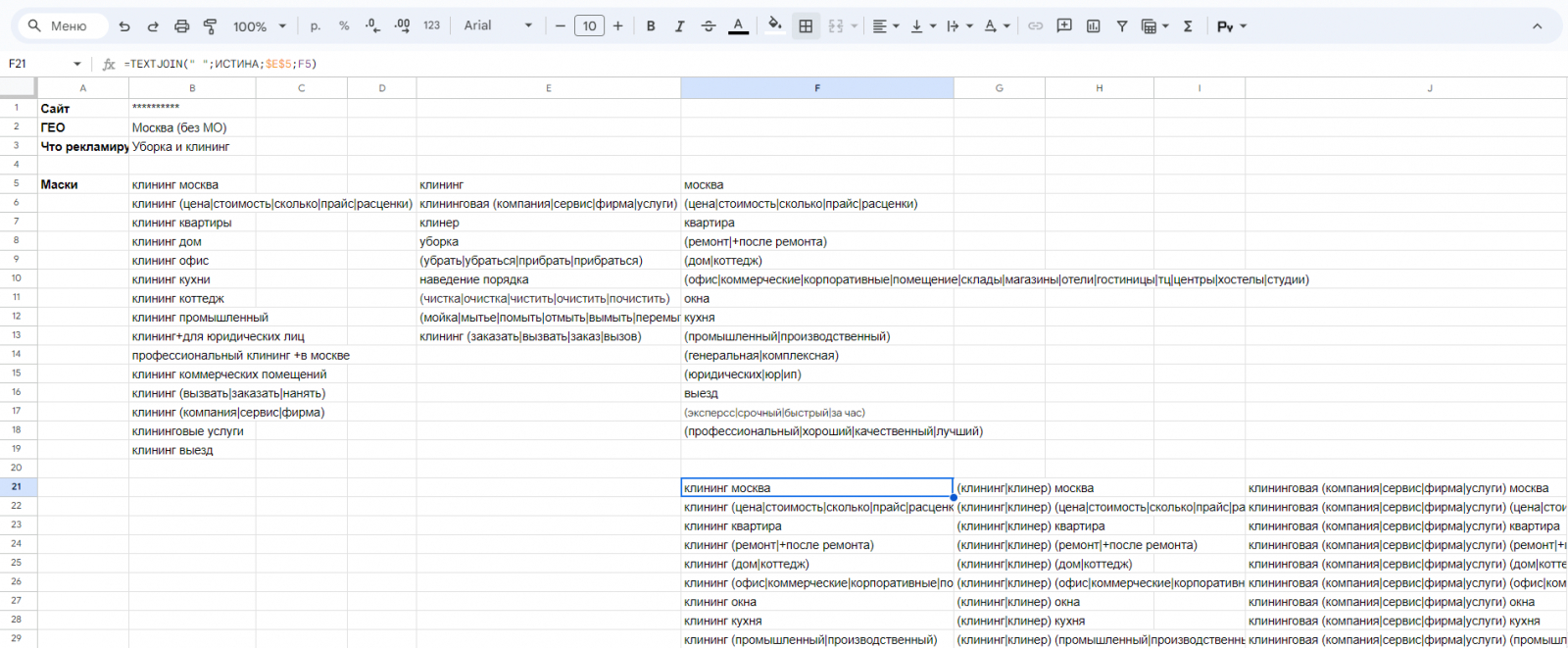This screenshot has height=648, width=1568.
Task: Open the Arial font dropdown
Action: point(498,26)
